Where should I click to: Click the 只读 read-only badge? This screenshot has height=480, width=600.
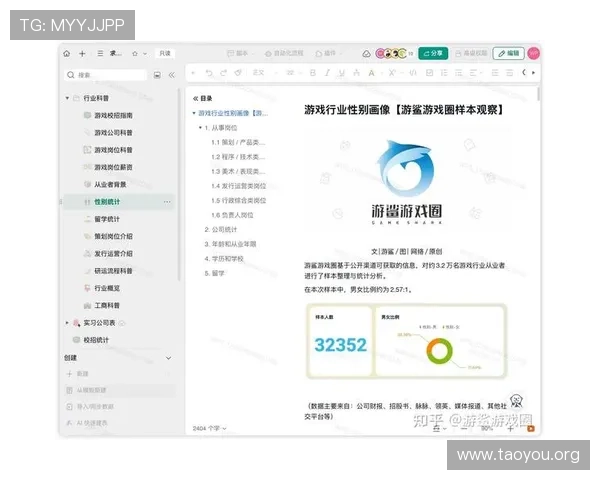pos(165,53)
